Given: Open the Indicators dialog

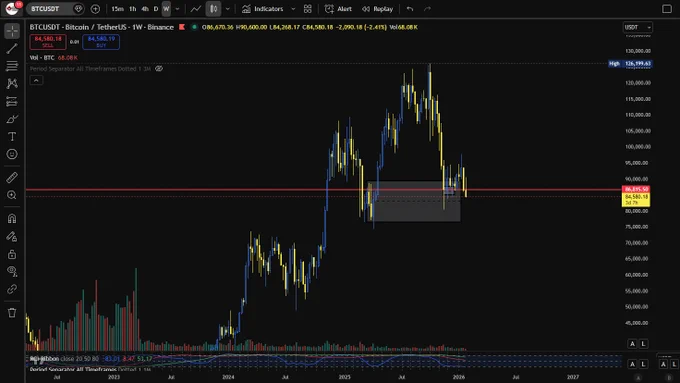Looking at the screenshot, I should [262, 9].
